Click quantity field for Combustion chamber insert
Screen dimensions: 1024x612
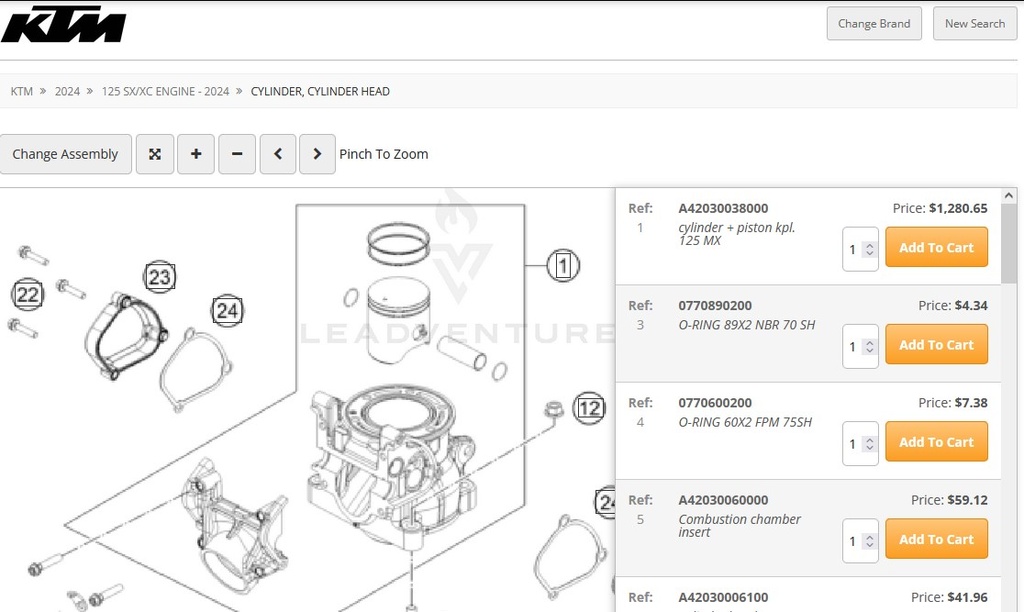854,541
